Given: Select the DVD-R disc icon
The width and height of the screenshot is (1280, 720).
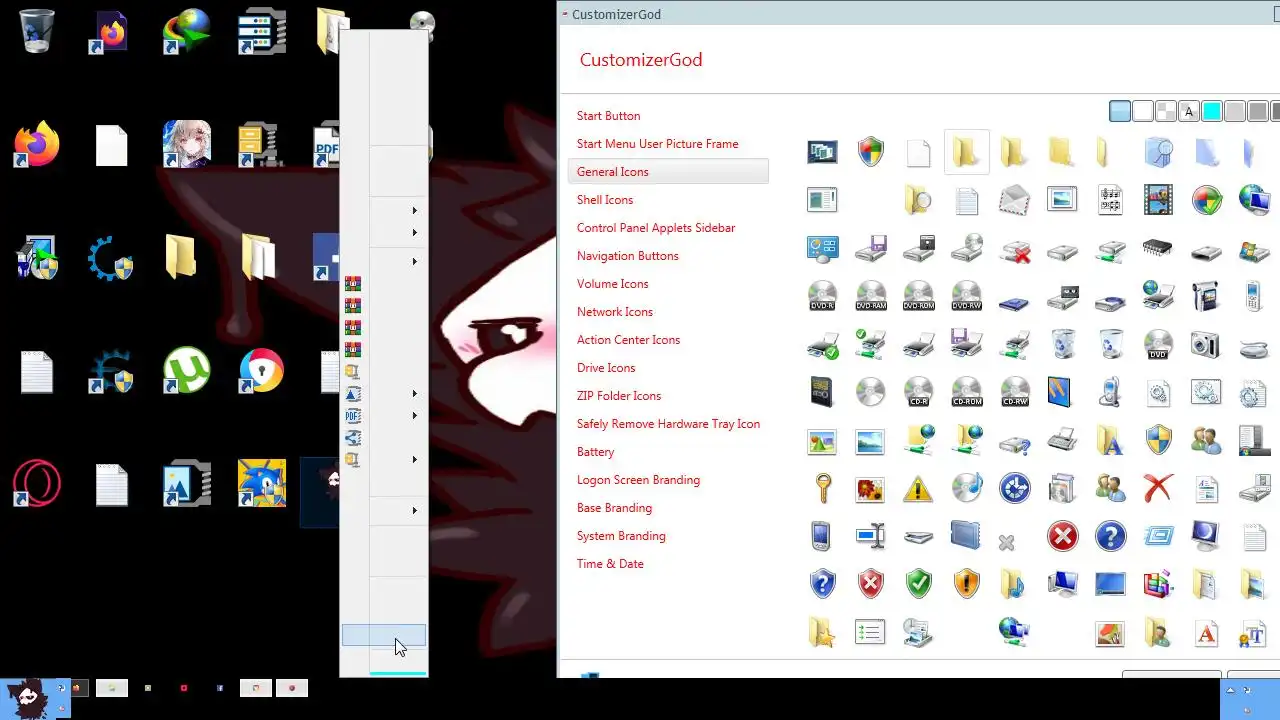Looking at the screenshot, I should click(822, 296).
